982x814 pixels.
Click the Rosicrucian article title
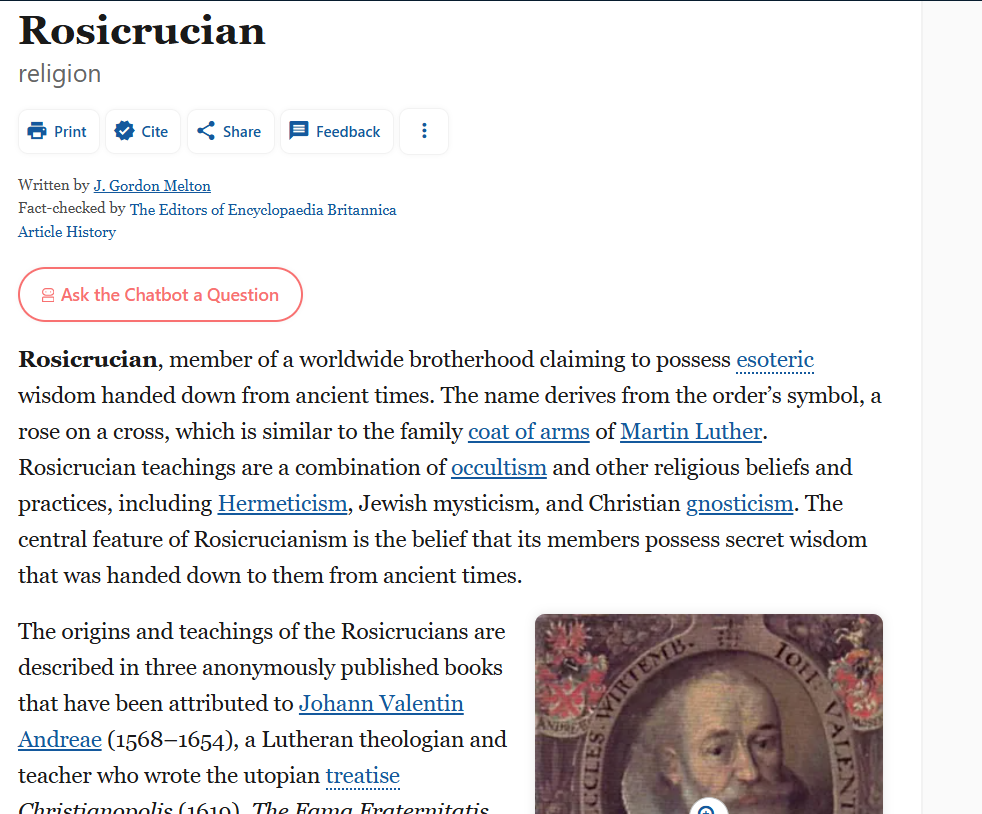[x=142, y=31]
